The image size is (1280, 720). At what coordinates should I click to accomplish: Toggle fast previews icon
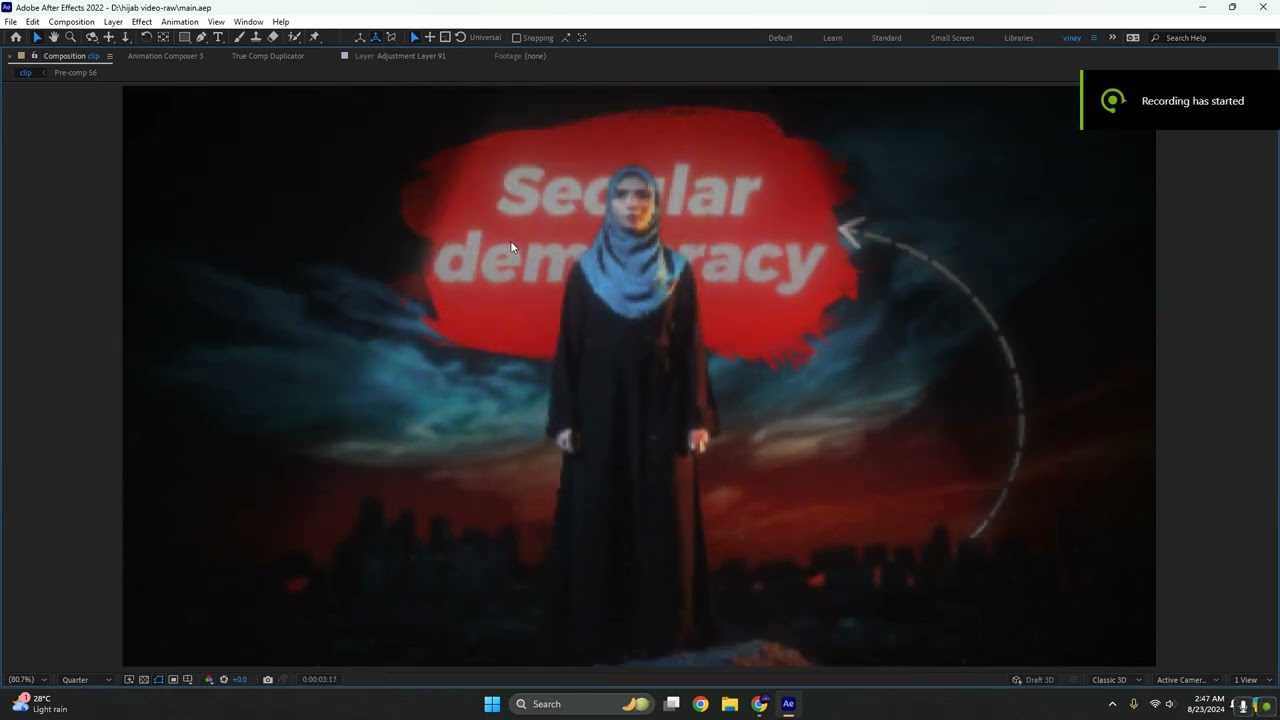point(129,680)
